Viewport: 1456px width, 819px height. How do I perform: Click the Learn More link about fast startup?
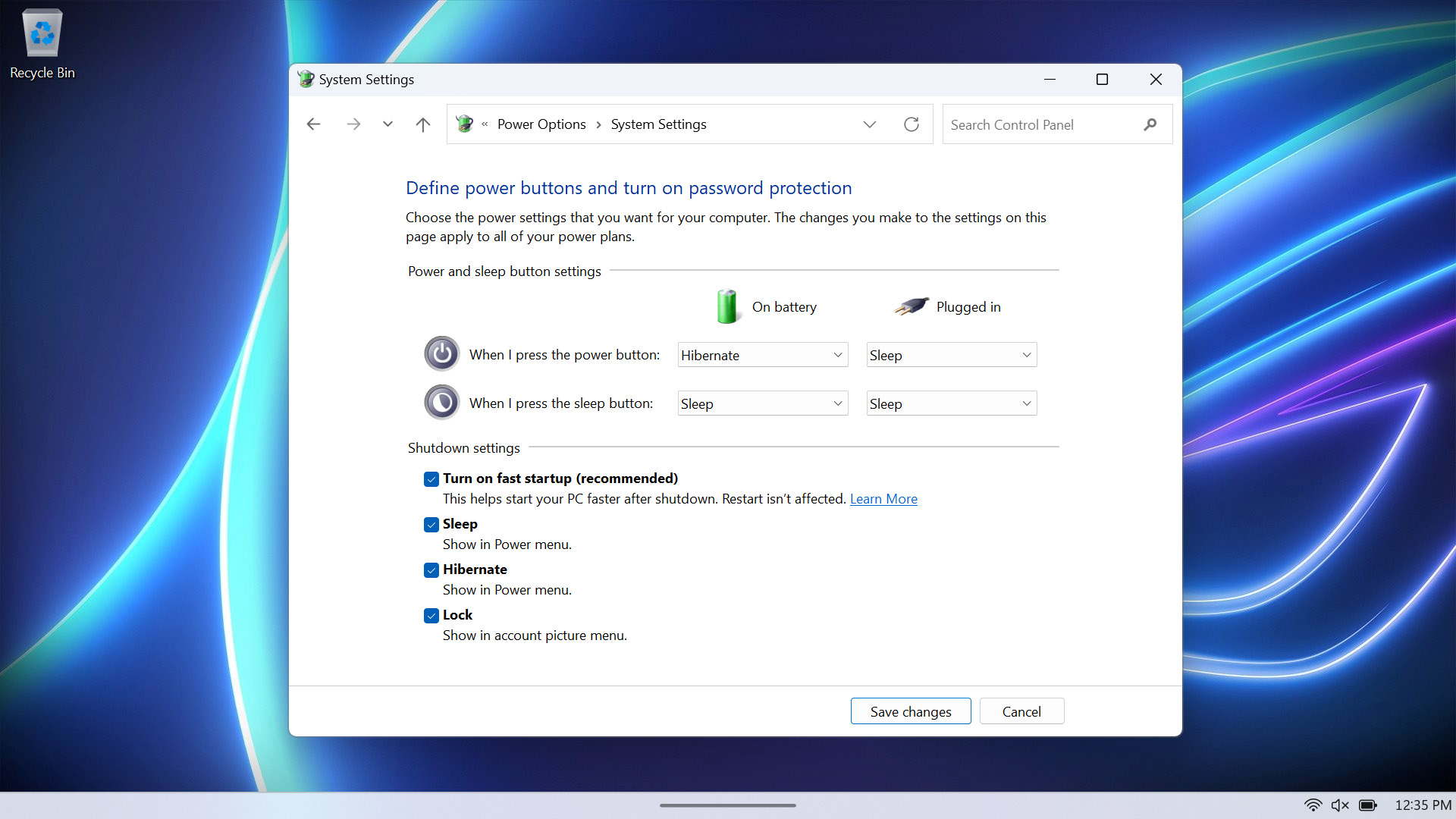point(883,498)
